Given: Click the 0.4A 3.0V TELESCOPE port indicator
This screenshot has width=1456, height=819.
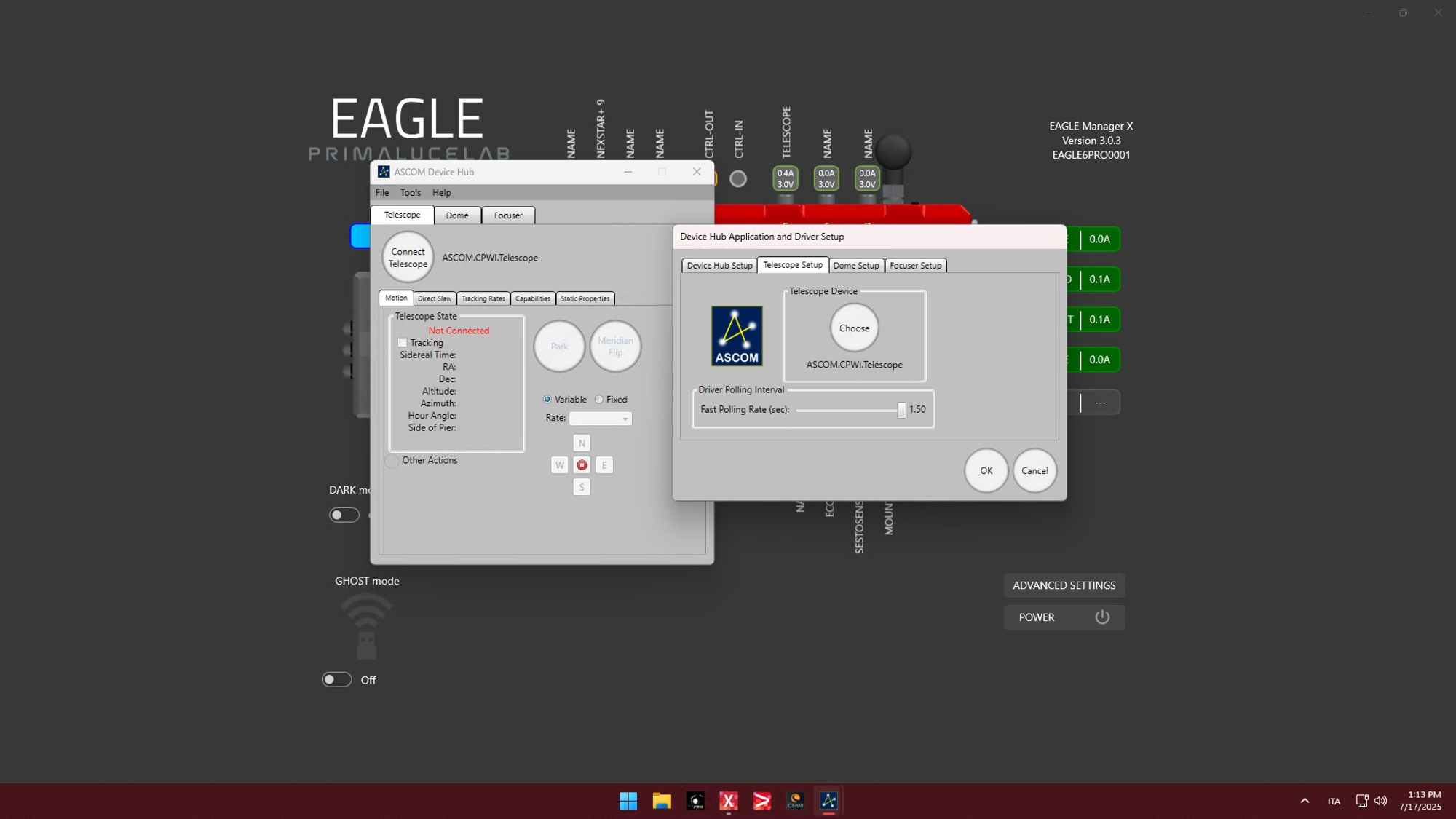Looking at the screenshot, I should (x=786, y=178).
